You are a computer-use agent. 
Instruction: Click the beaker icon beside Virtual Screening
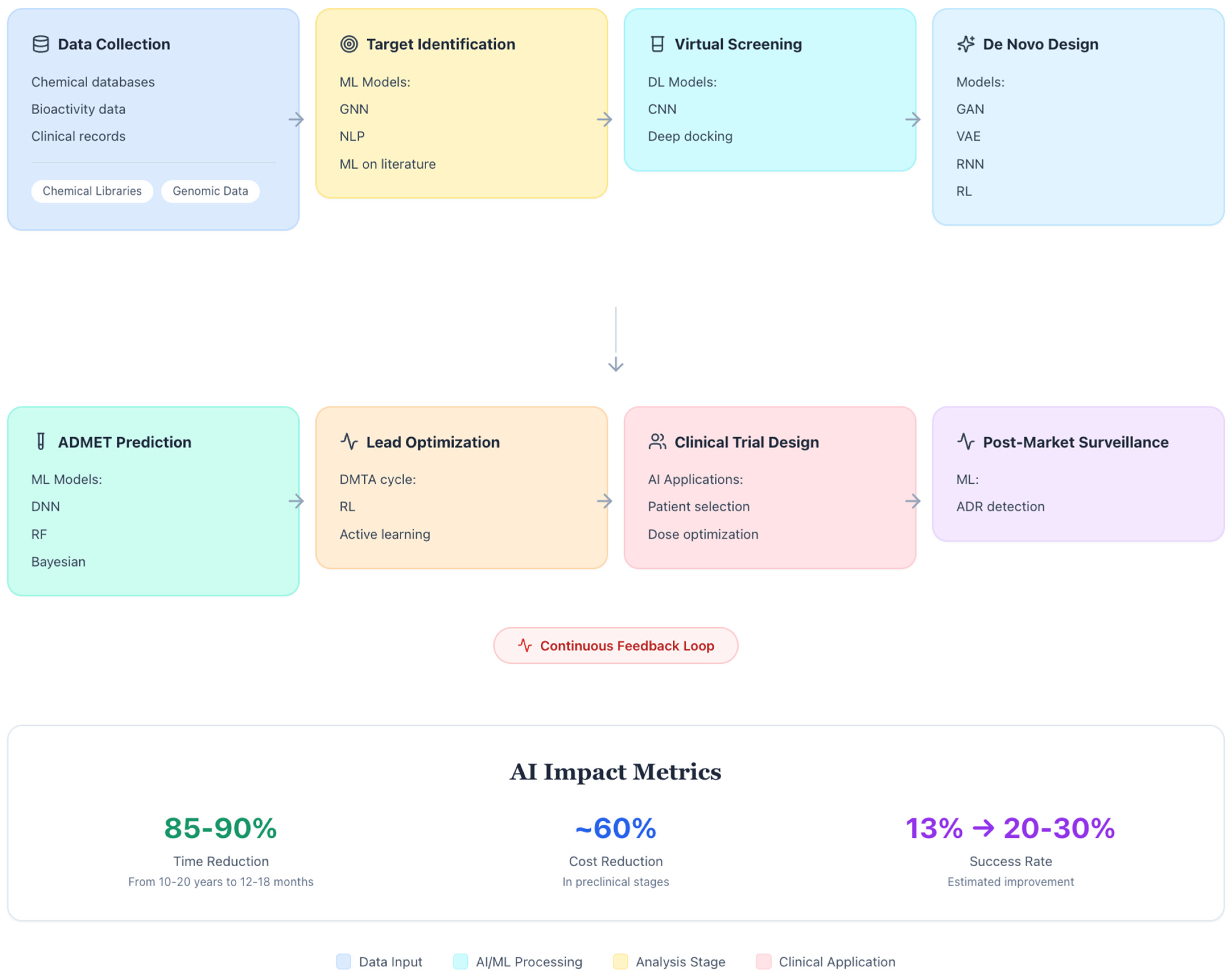point(657,44)
